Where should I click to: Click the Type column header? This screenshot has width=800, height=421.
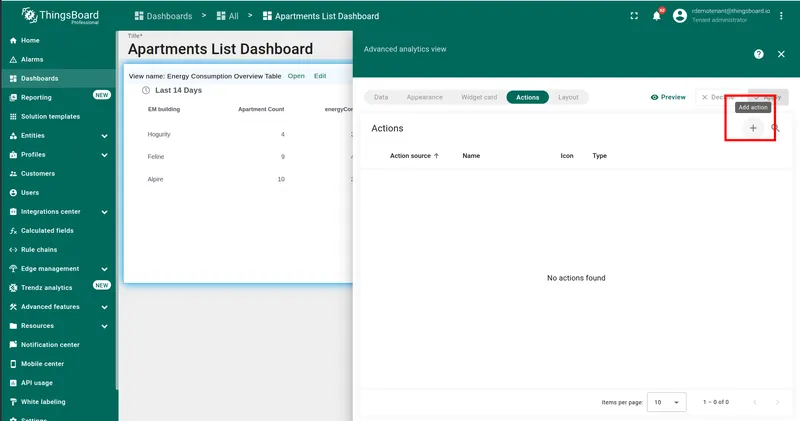tap(599, 156)
